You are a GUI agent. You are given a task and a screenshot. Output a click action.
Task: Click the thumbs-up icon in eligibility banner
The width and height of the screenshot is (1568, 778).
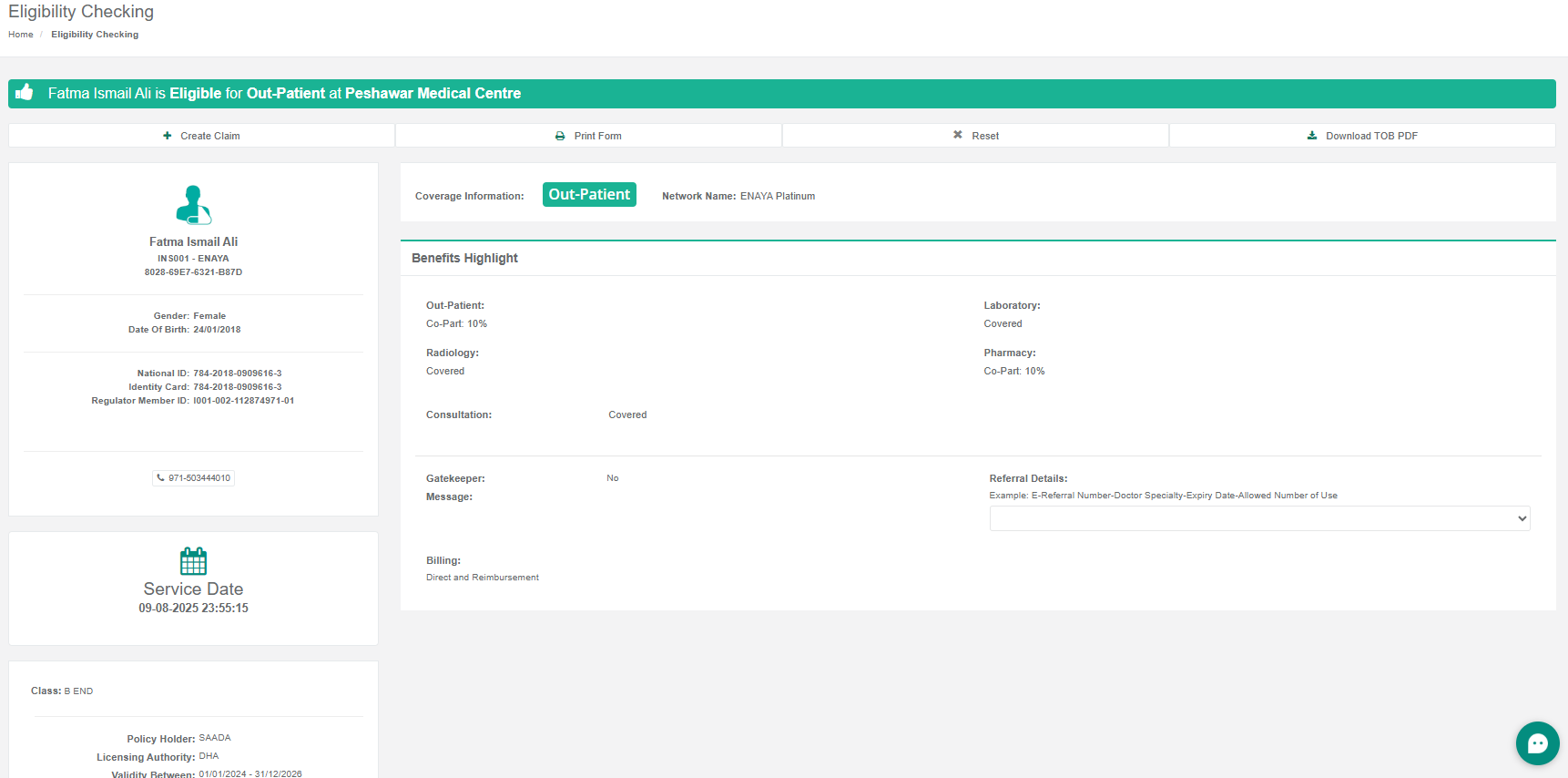coord(25,93)
